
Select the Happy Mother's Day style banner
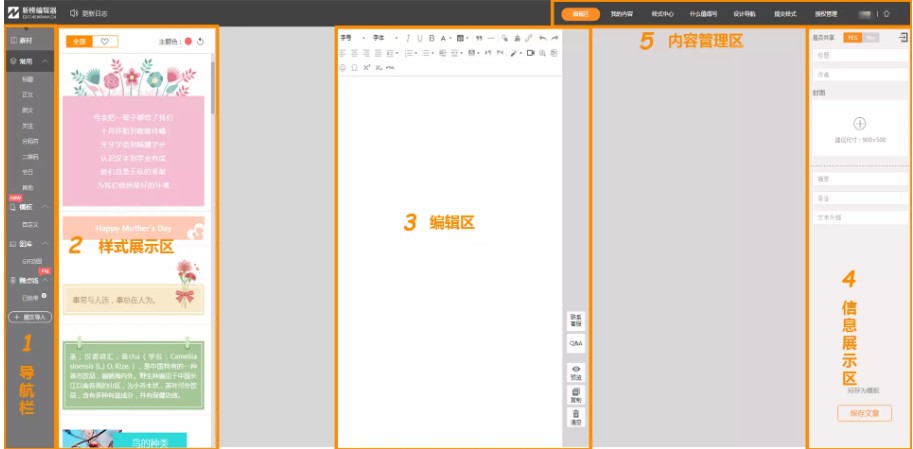click(133, 228)
